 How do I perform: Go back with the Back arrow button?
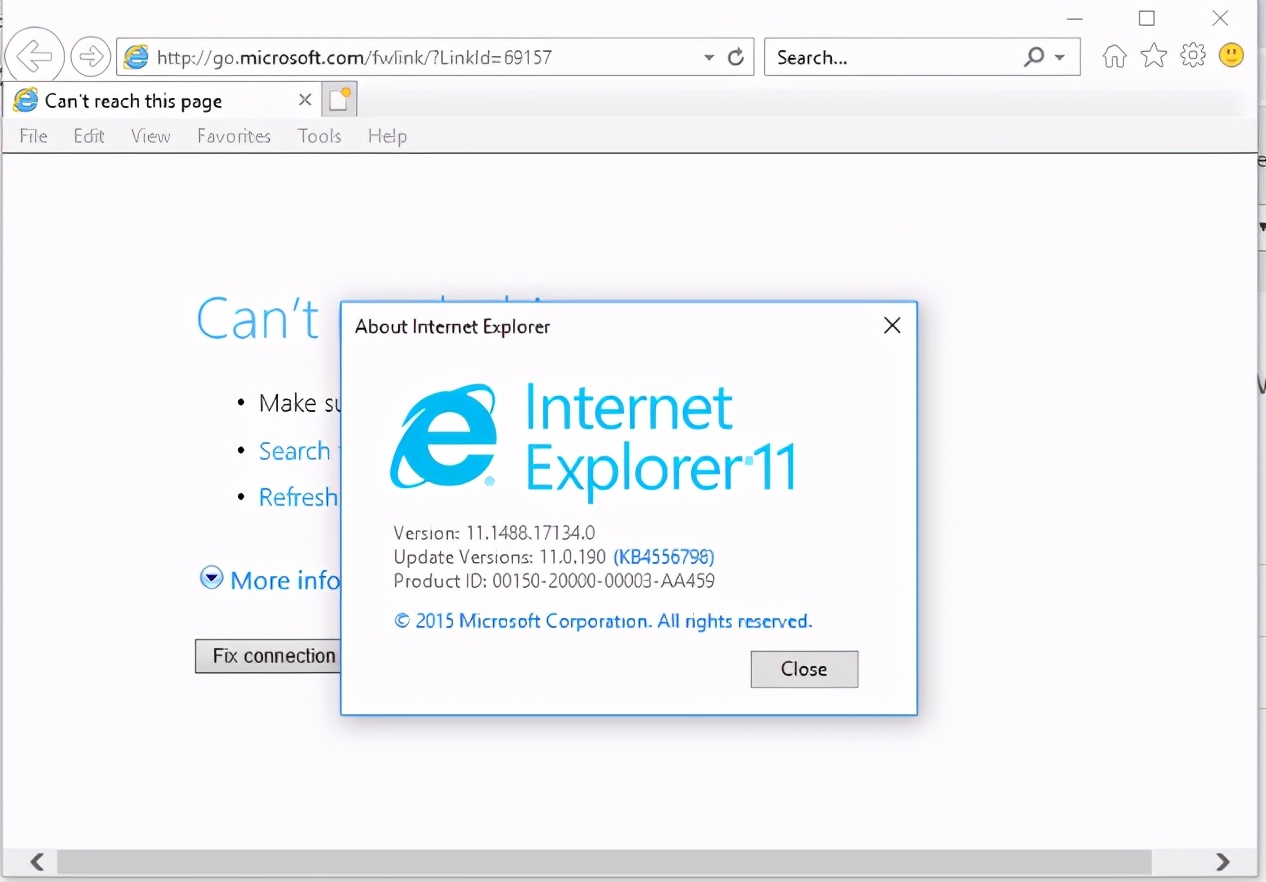[x=35, y=57]
